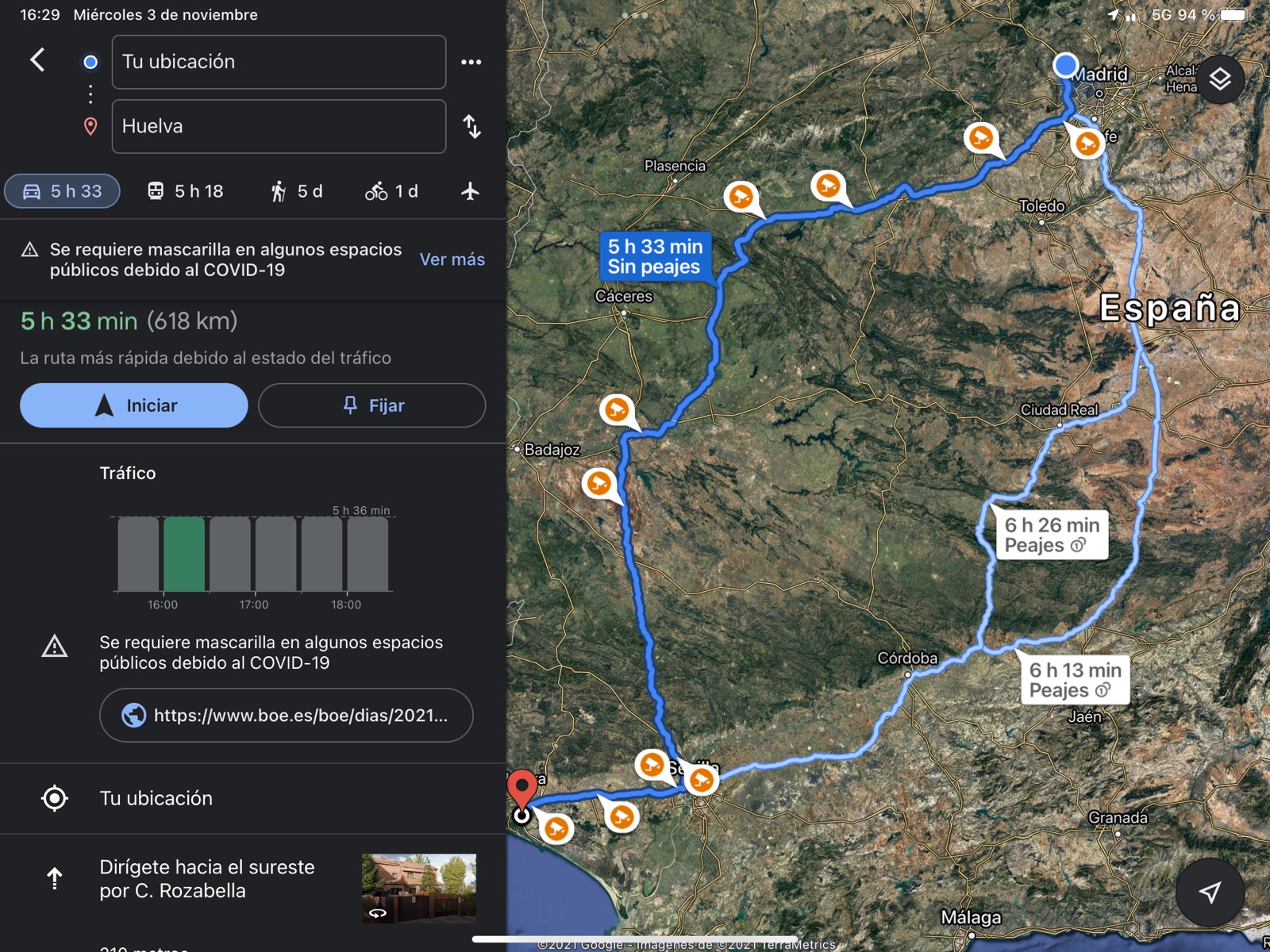Switch to transit tab 5 h 18
Viewport: 1270px width, 952px height.
186,191
